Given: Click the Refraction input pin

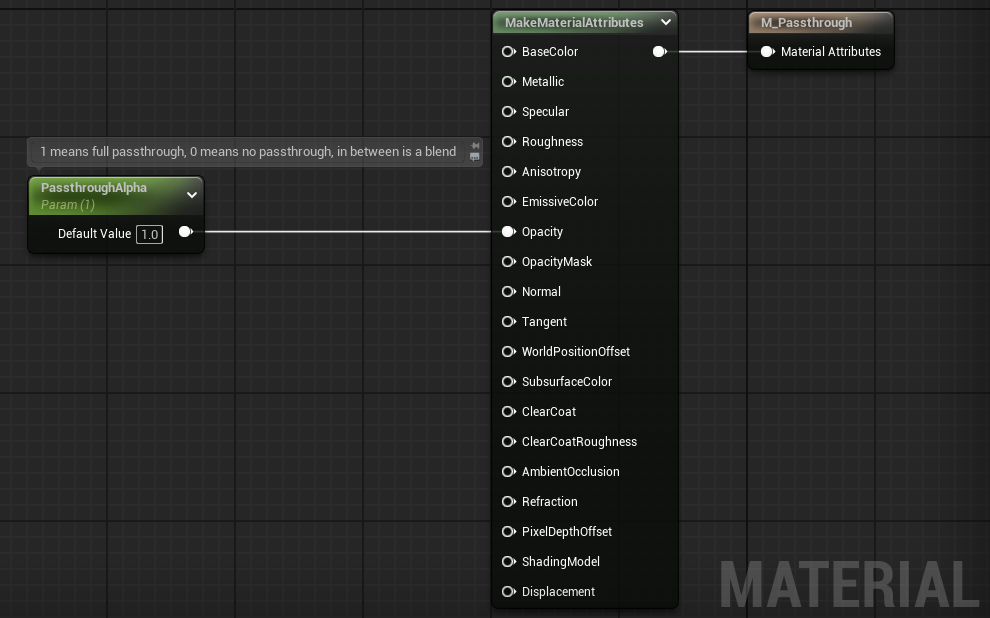Looking at the screenshot, I should [x=509, y=501].
